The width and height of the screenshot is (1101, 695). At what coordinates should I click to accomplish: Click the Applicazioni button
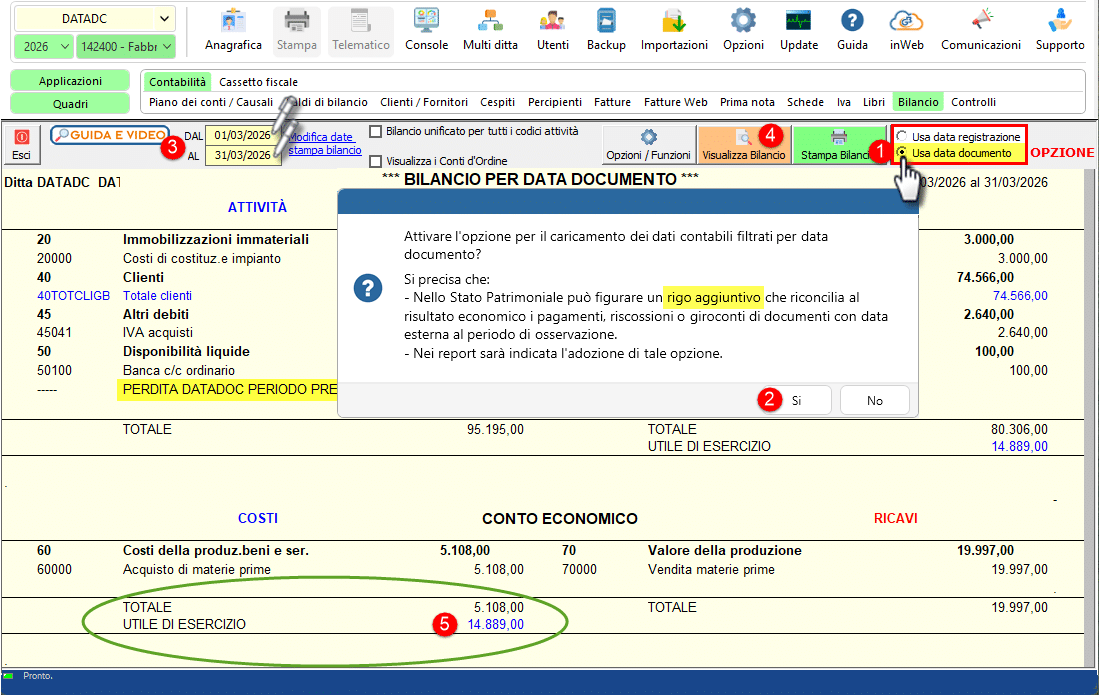pyautogui.click(x=70, y=81)
